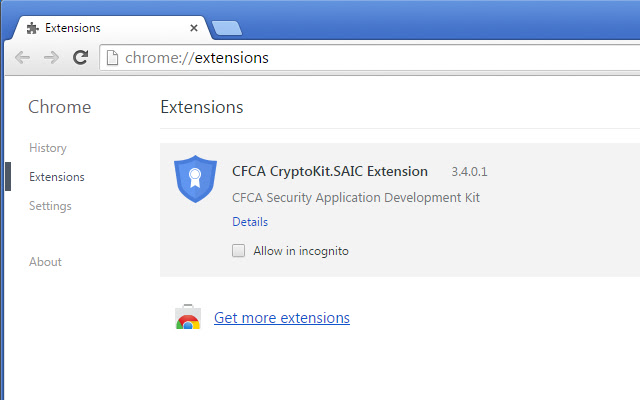Click the Chrome Web Store icon
640x400 pixels.
[x=187, y=318]
